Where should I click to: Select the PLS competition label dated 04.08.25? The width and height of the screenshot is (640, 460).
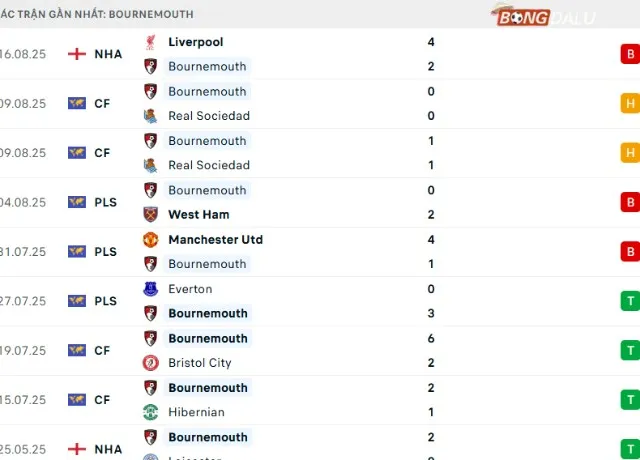(x=105, y=202)
